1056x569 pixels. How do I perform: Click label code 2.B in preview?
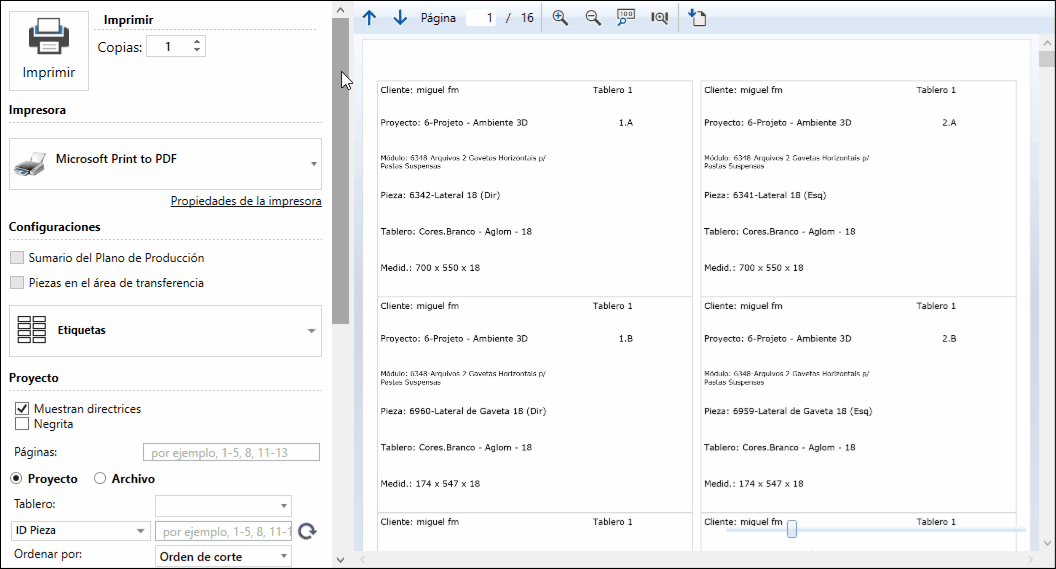pos(949,339)
